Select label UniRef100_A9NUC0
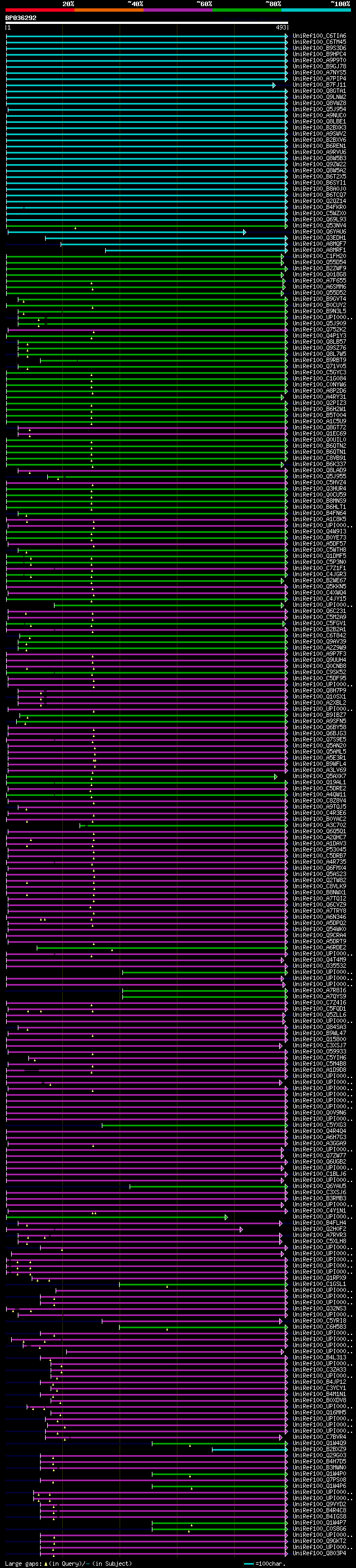The image size is (356, 1568). point(319,115)
